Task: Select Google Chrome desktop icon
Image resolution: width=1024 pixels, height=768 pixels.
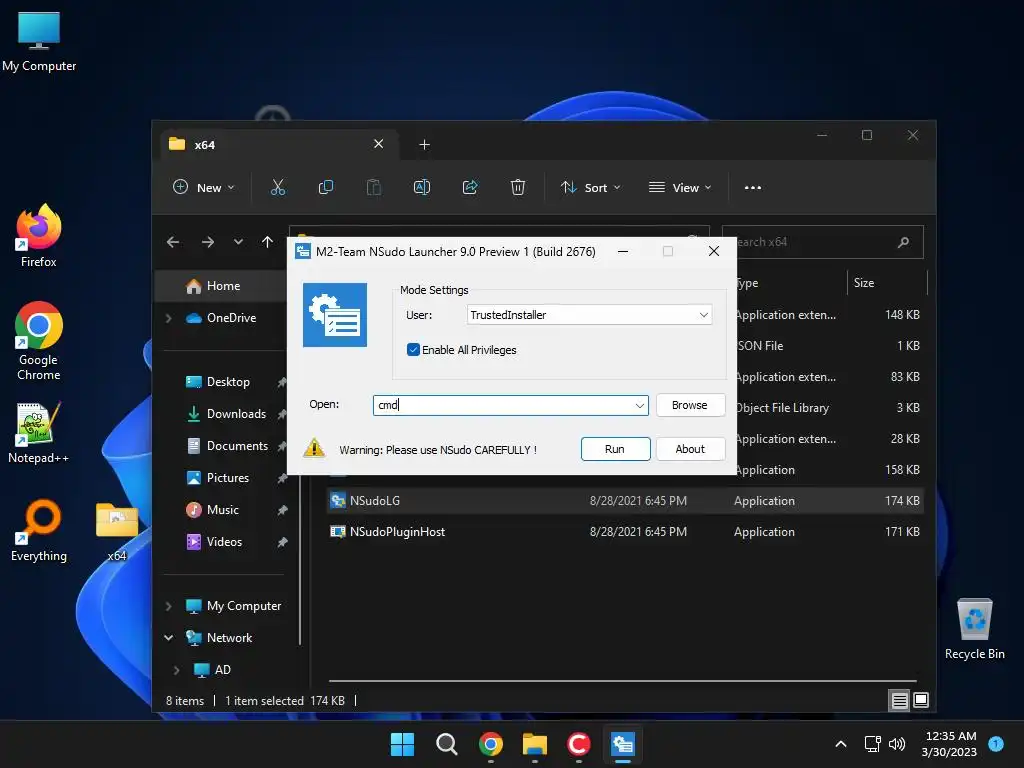Action: click(x=39, y=341)
